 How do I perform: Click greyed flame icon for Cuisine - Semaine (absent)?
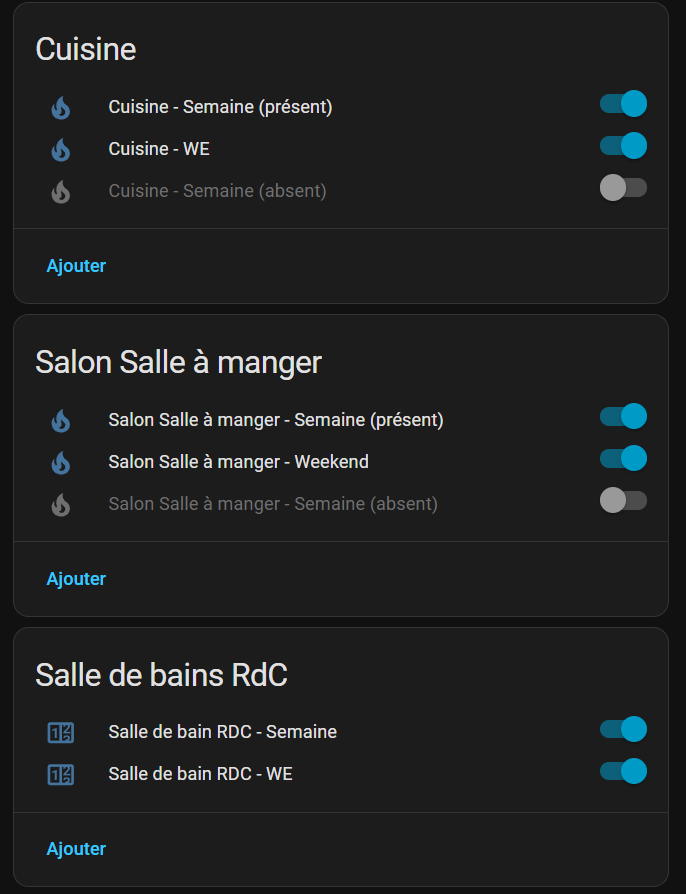click(x=61, y=191)
